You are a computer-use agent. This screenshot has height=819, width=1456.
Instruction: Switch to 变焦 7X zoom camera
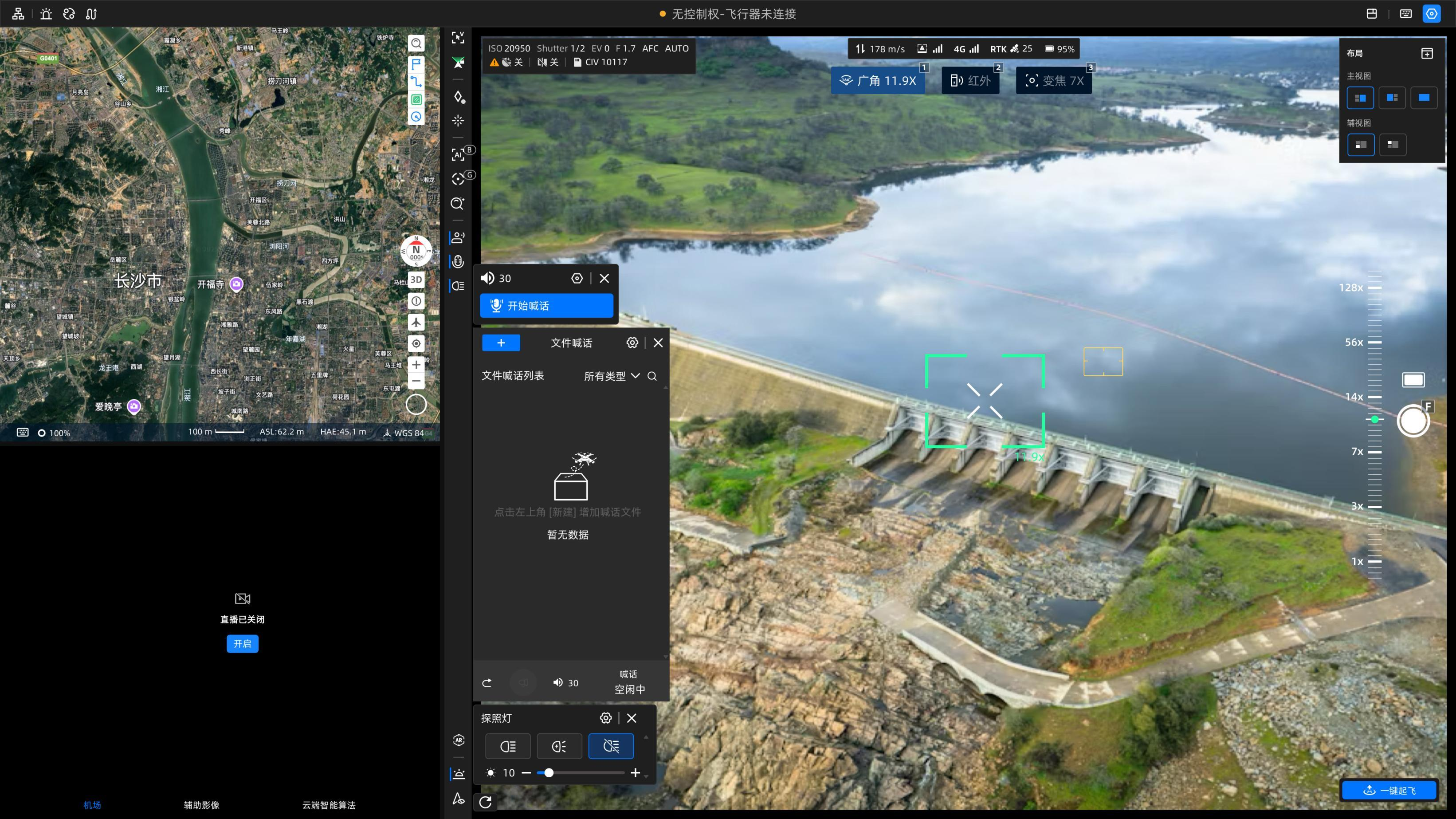tap(1054, 80)
